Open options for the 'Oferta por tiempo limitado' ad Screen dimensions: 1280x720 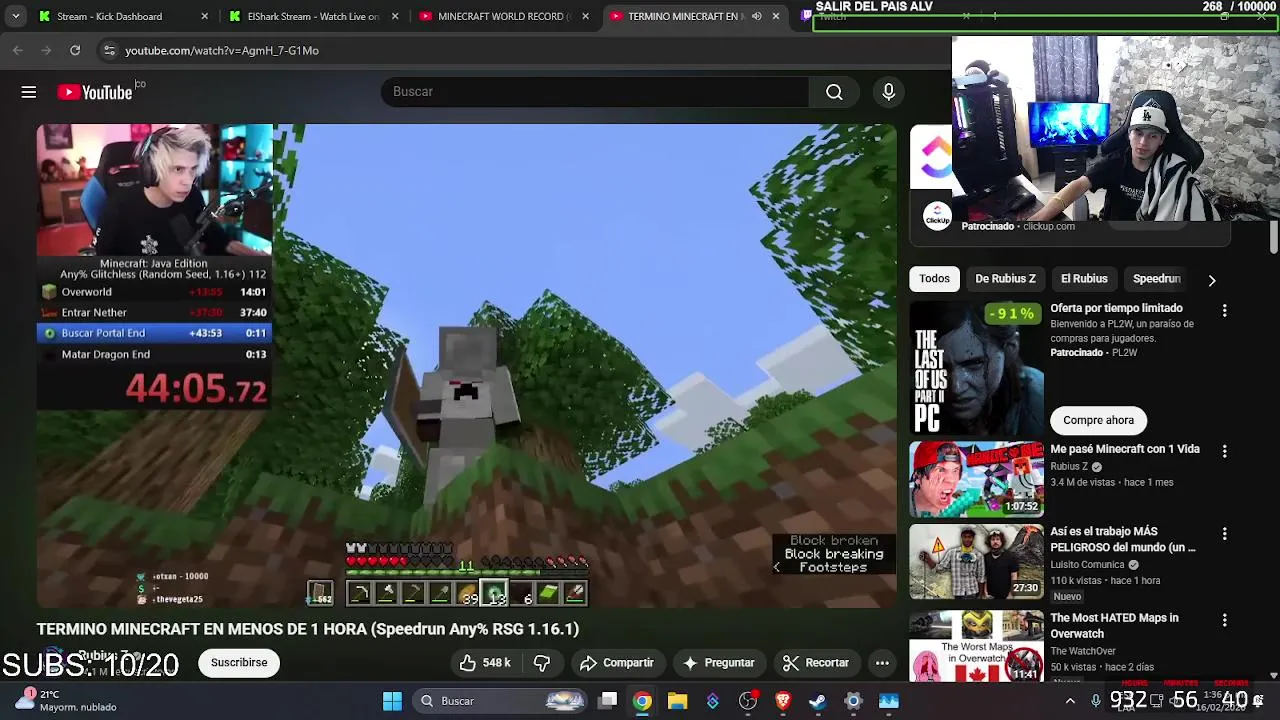(x=1224, y=311)
